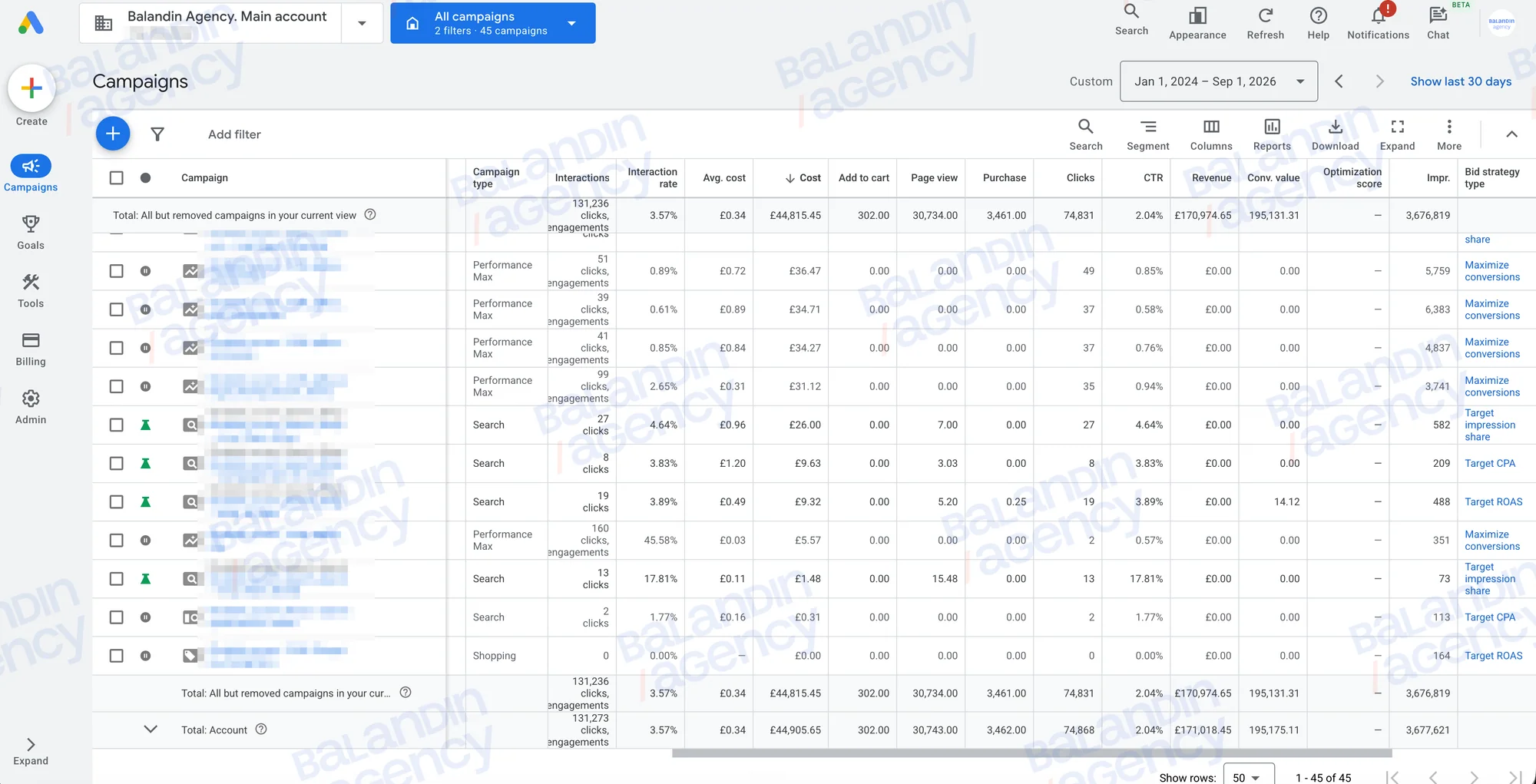
Task: Sort by the Cost column header
Action: coord(803,178)
